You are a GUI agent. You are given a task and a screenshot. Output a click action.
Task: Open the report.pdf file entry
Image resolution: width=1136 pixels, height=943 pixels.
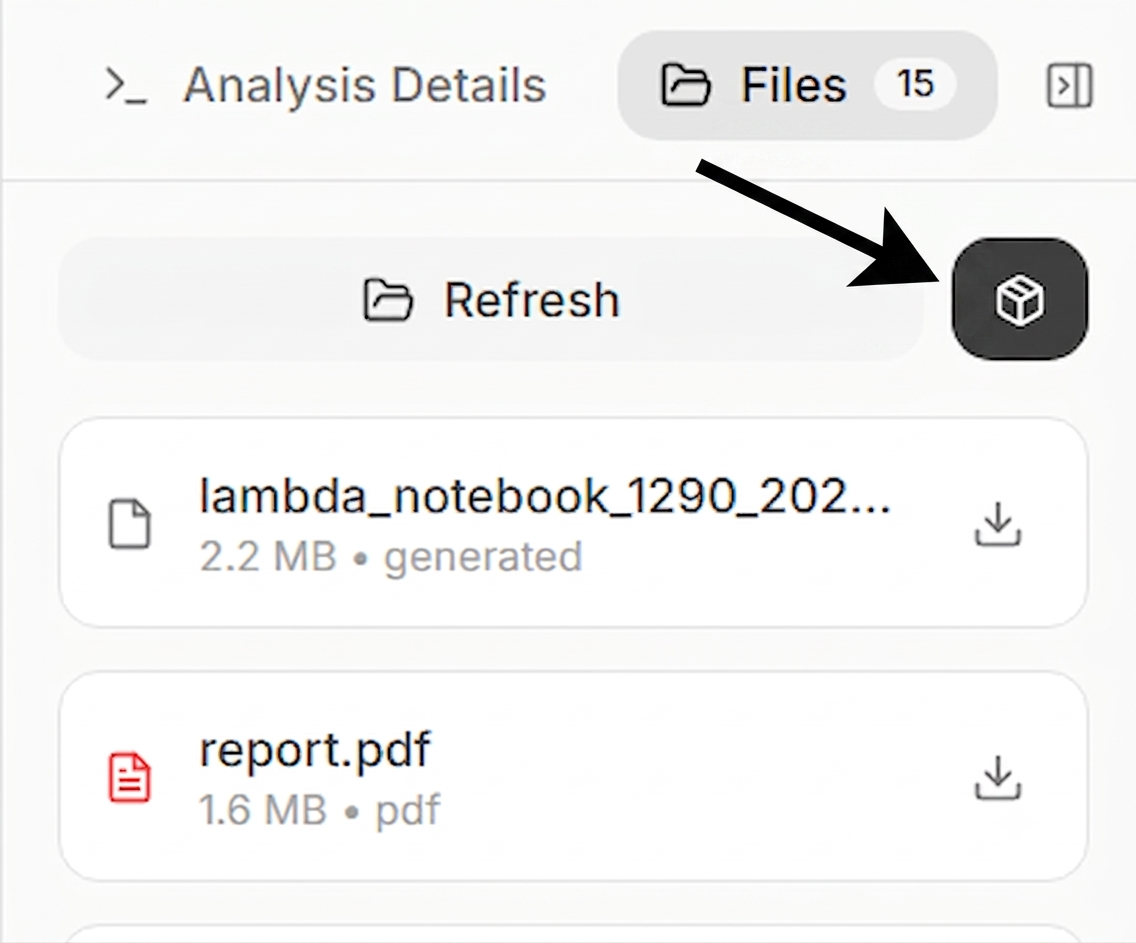pos(315,749)
